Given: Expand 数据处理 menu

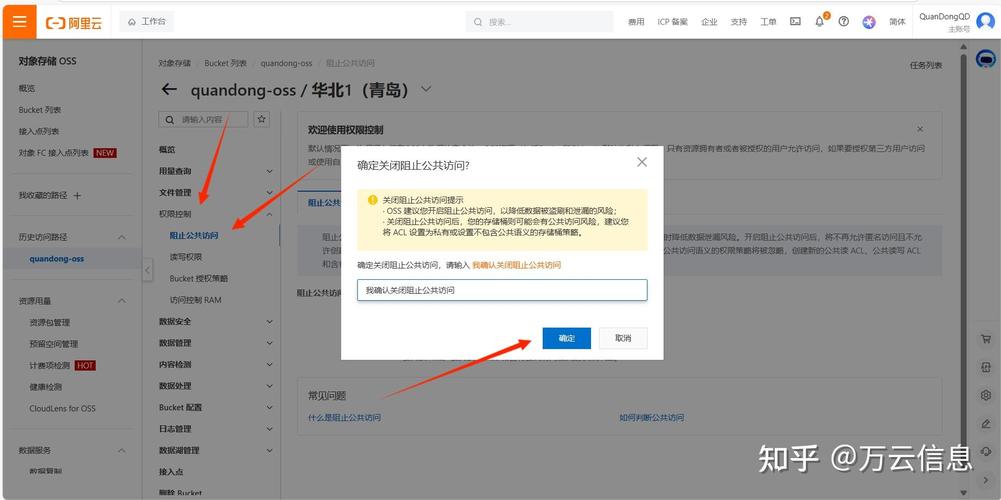Looking at the screenshot, I should (269, 386).
